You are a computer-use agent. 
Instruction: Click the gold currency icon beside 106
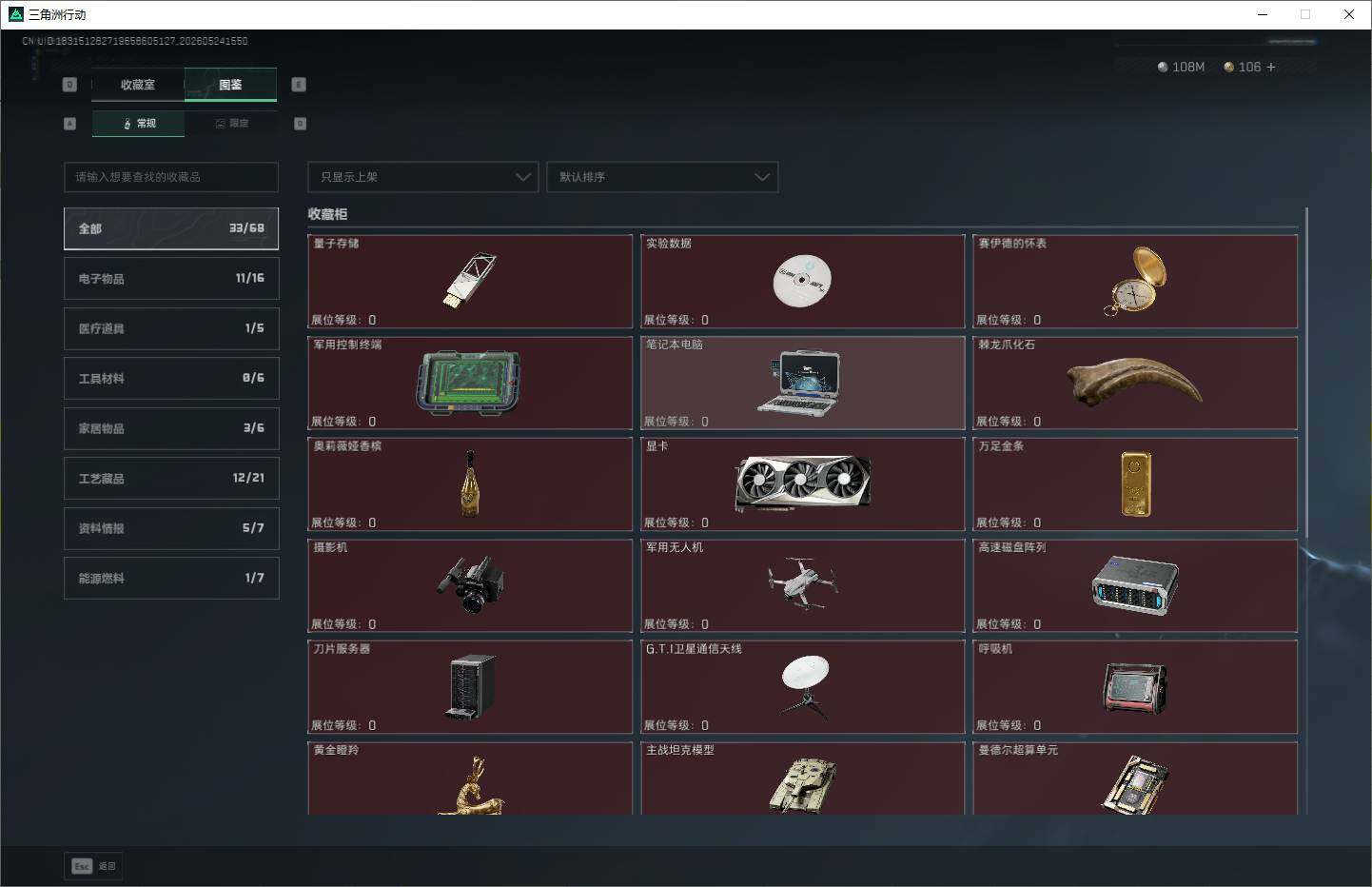coord(1229,67)
